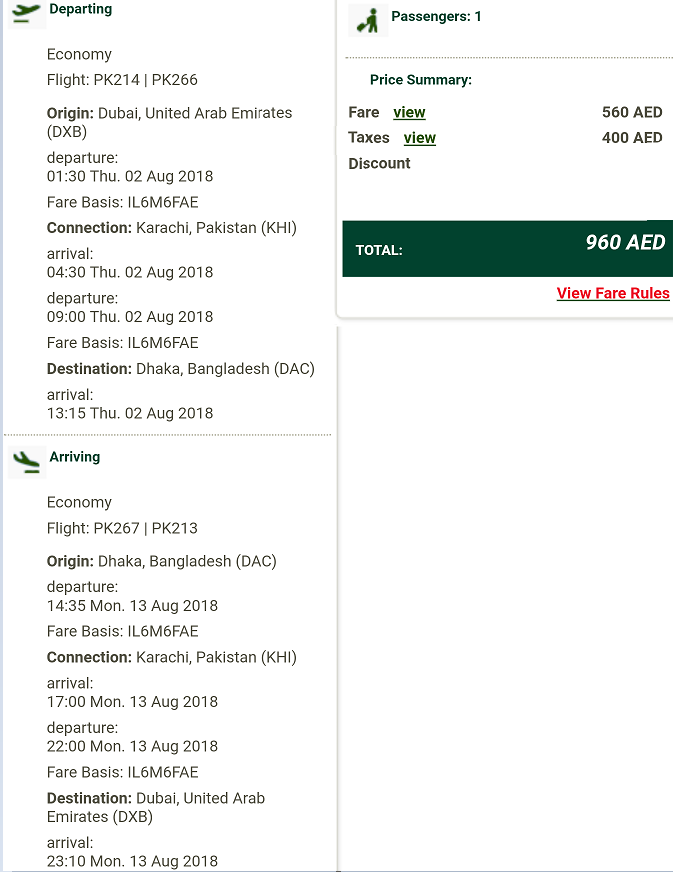
Task: Click the Discount label
Action: tap(379, 164)
